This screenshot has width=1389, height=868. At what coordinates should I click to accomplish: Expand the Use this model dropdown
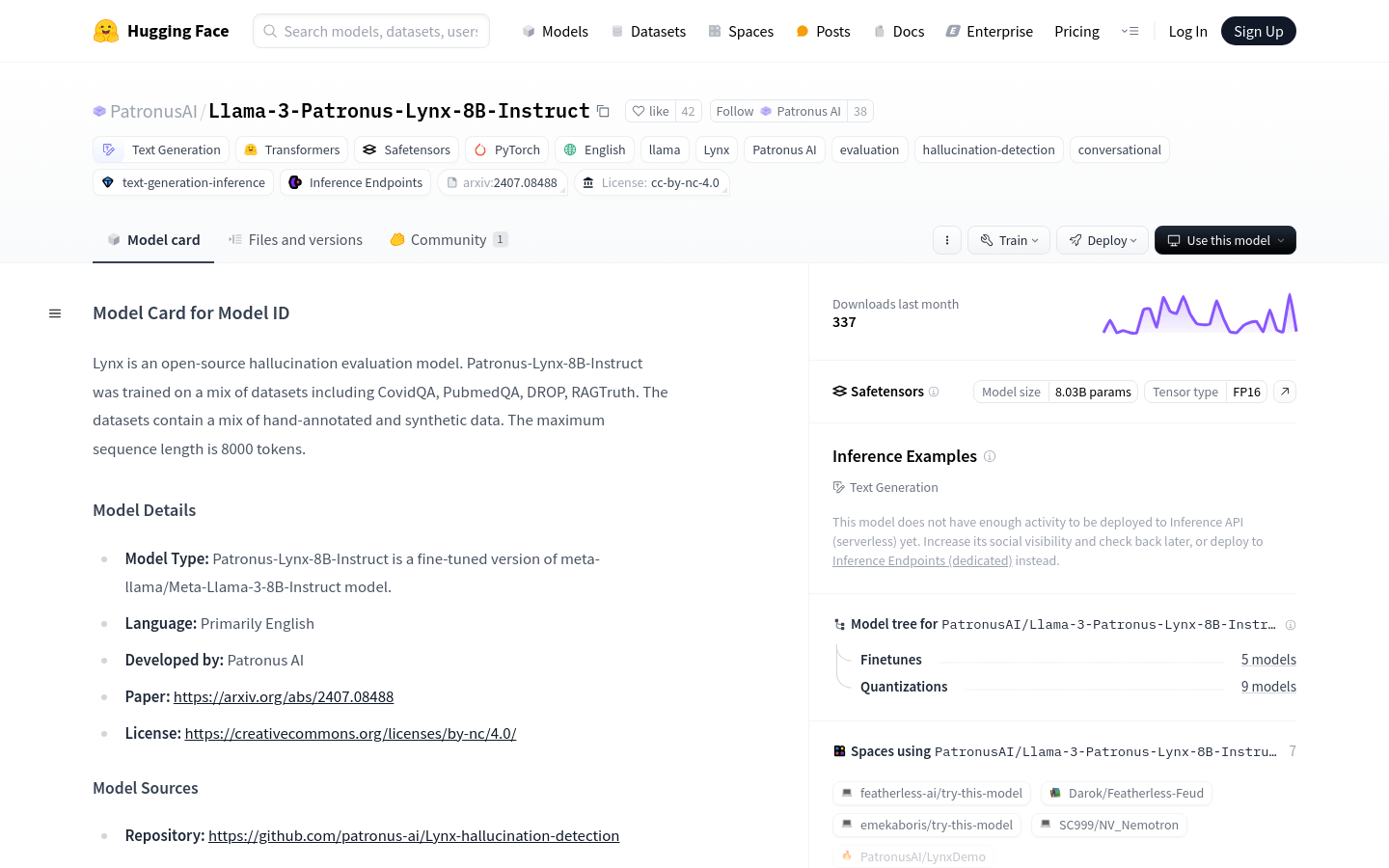(1225, 240)
